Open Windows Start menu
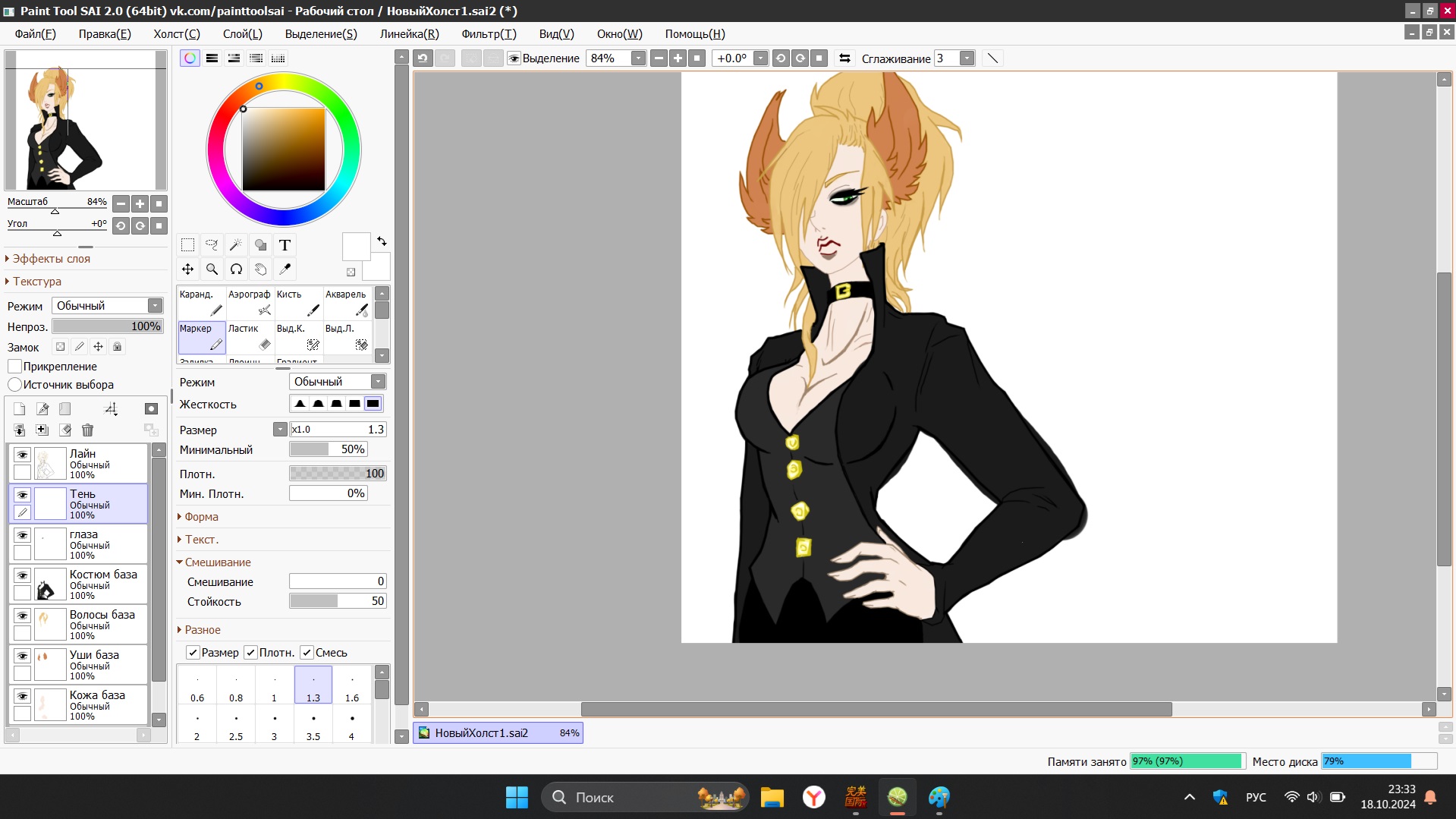The width and height of the screenshot is (1456, 819). 517,797
